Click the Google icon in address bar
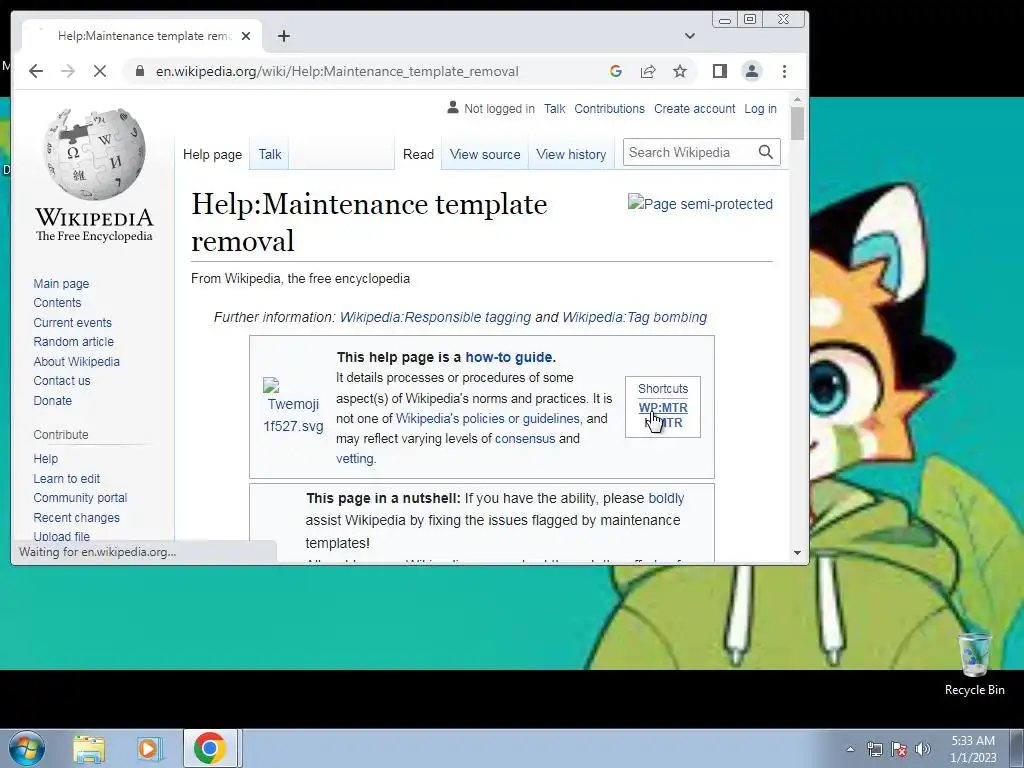Viewport: 1024px width, 768px height. pyautogui.click(x=615, y=71)
